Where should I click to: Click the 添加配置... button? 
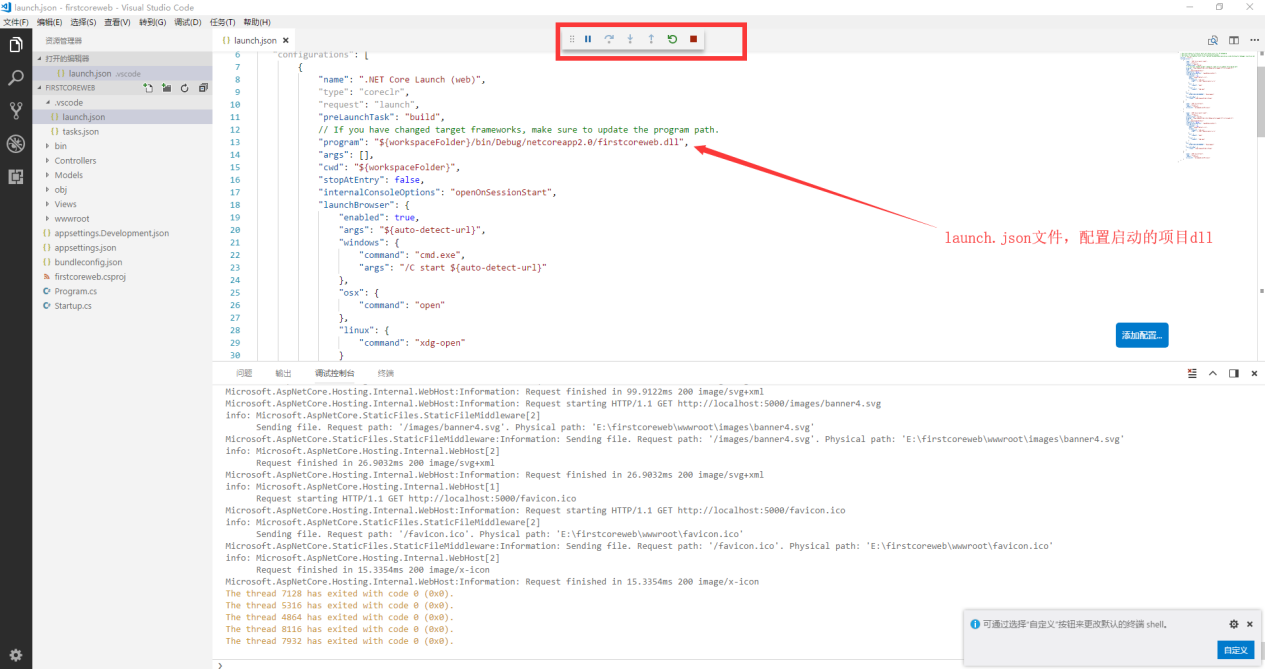(x=1141, y=335)
